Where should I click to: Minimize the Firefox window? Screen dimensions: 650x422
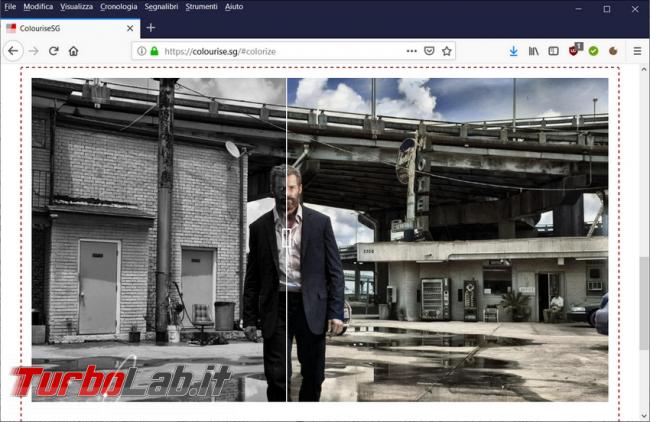pyautogui.click(x=579, y=9)
